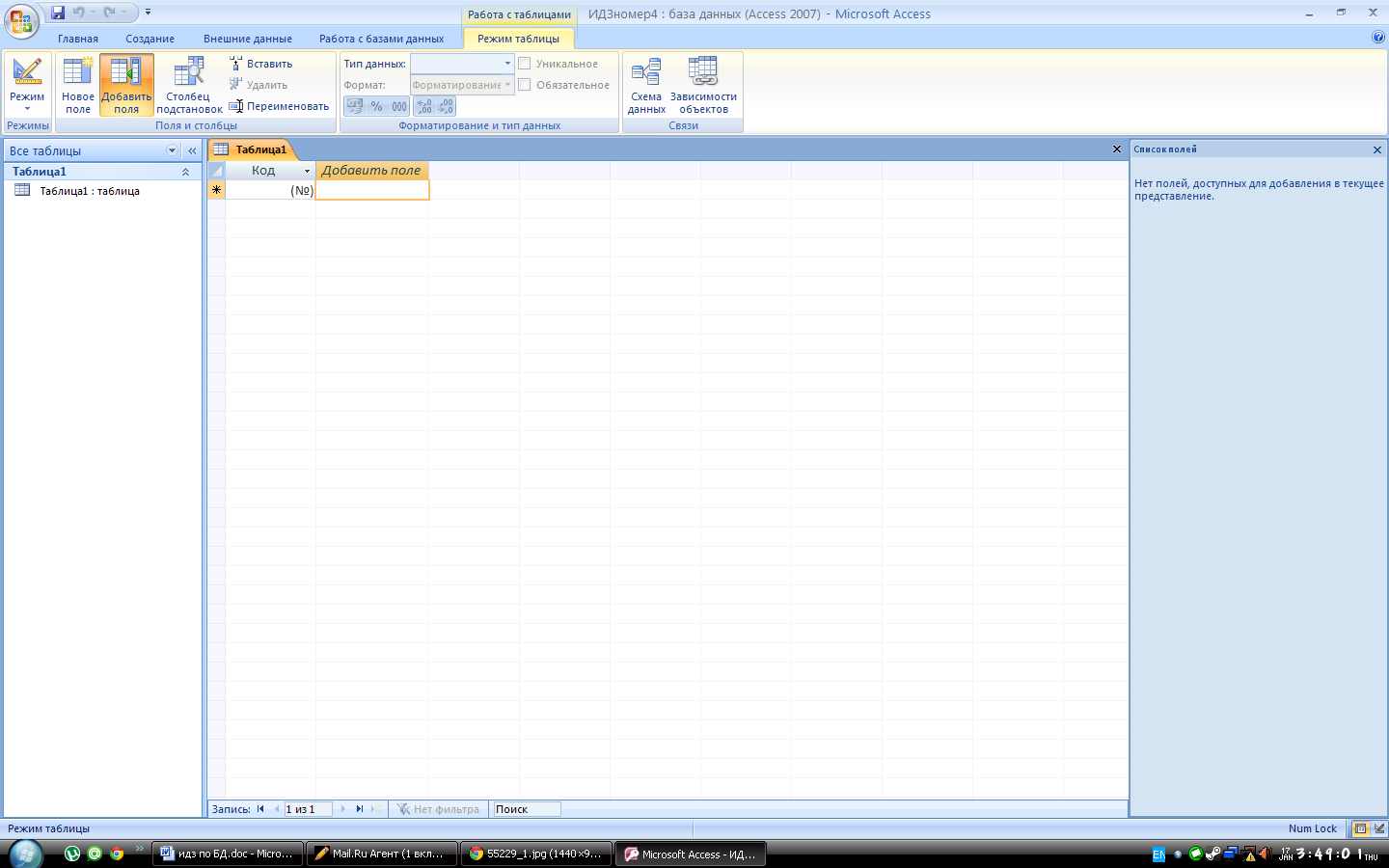Go to new blank record

pos(376,809)
